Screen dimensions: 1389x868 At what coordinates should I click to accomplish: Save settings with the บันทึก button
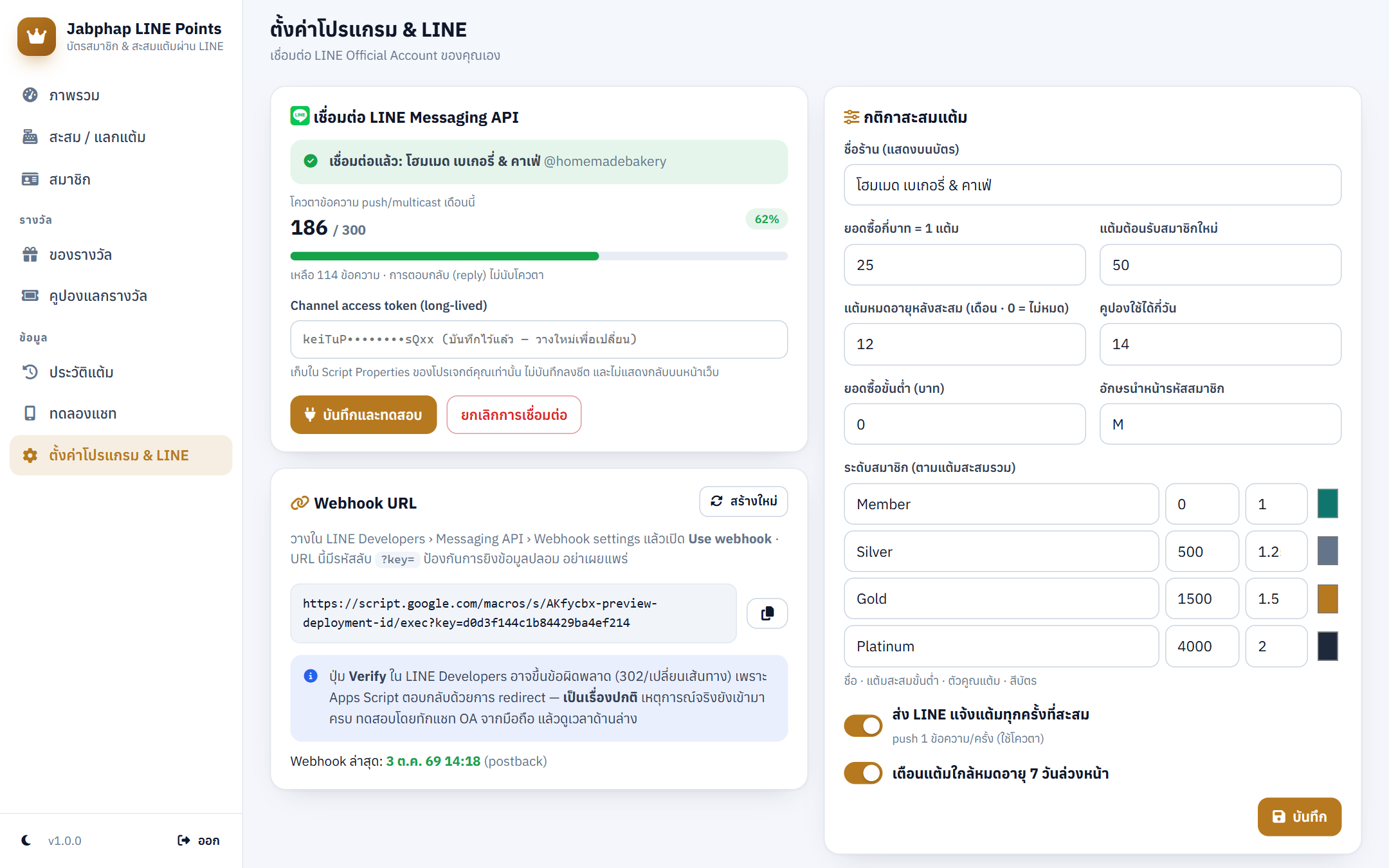point(1299,817)
